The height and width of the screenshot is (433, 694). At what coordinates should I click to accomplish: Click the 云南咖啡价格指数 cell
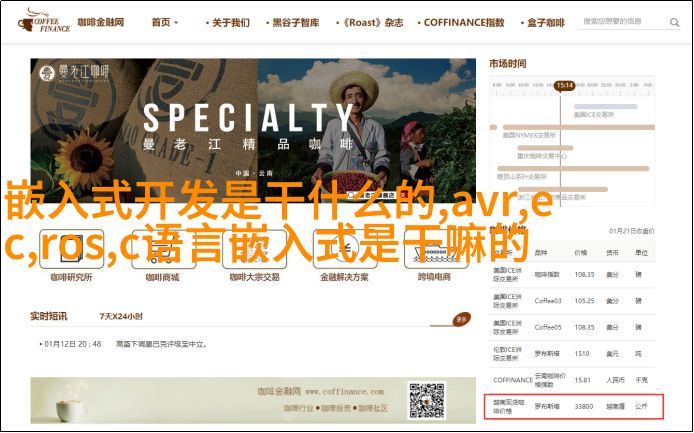[550, 380]
